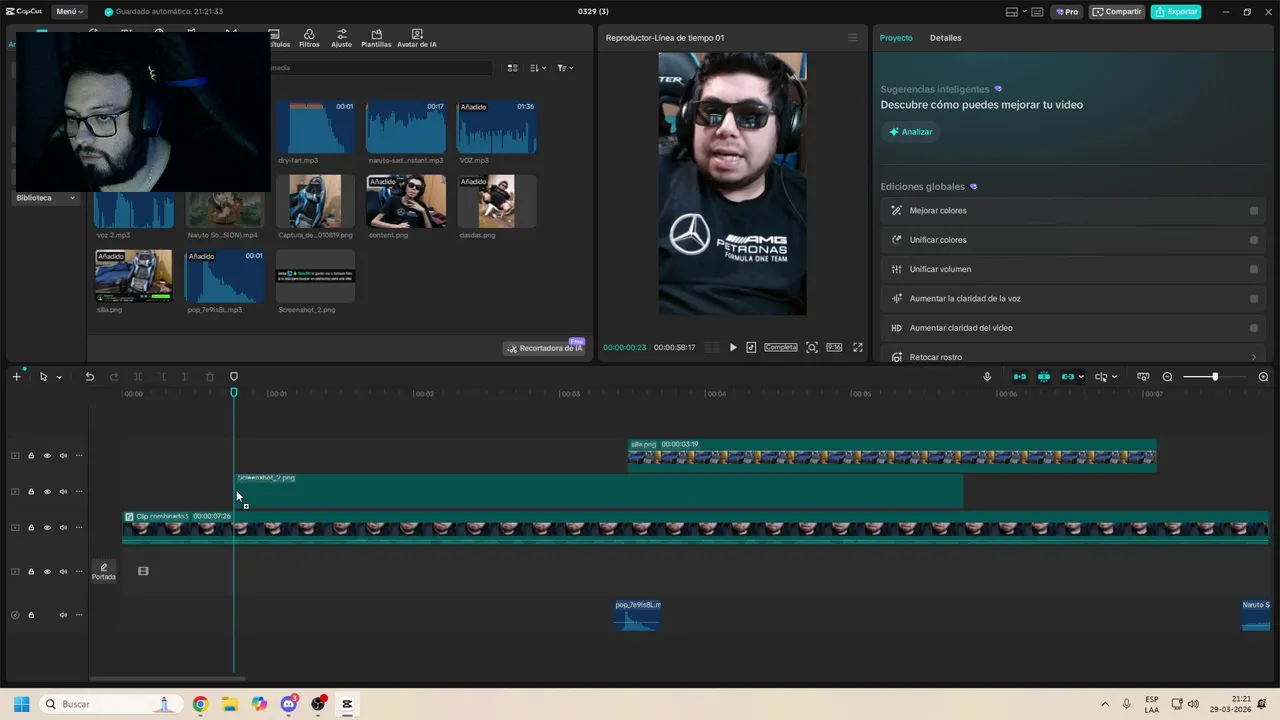The width and height of the screenshot is (1280, 720).
Task: Expand the Biblioteca dropdown
Action: tap(45, 198)
